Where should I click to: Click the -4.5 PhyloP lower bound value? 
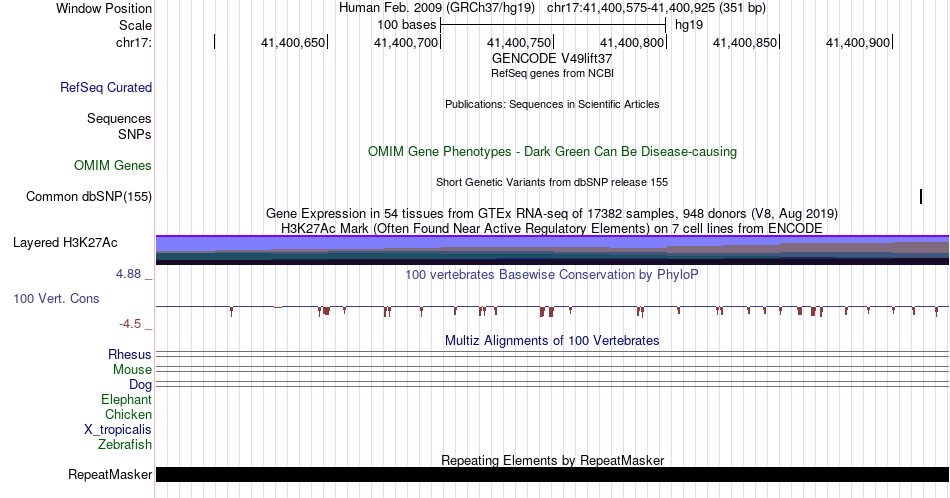coord(130,324)
